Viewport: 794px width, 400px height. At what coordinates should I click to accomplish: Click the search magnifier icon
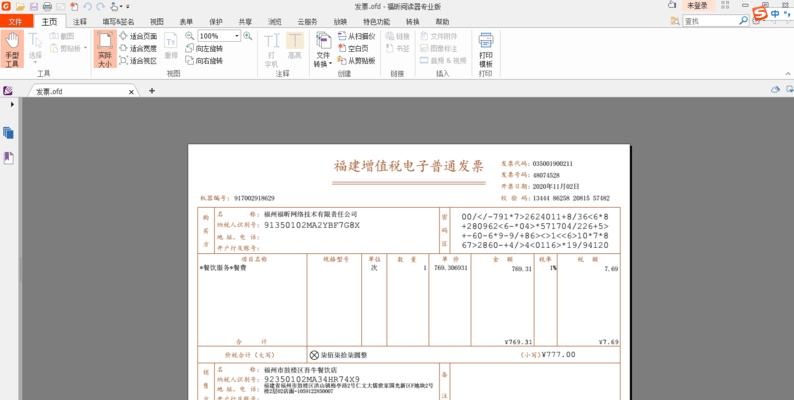[743, 21]
